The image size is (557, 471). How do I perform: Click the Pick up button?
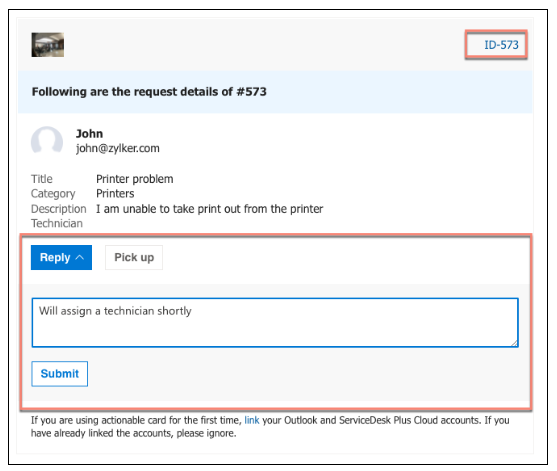click(134, 257)
